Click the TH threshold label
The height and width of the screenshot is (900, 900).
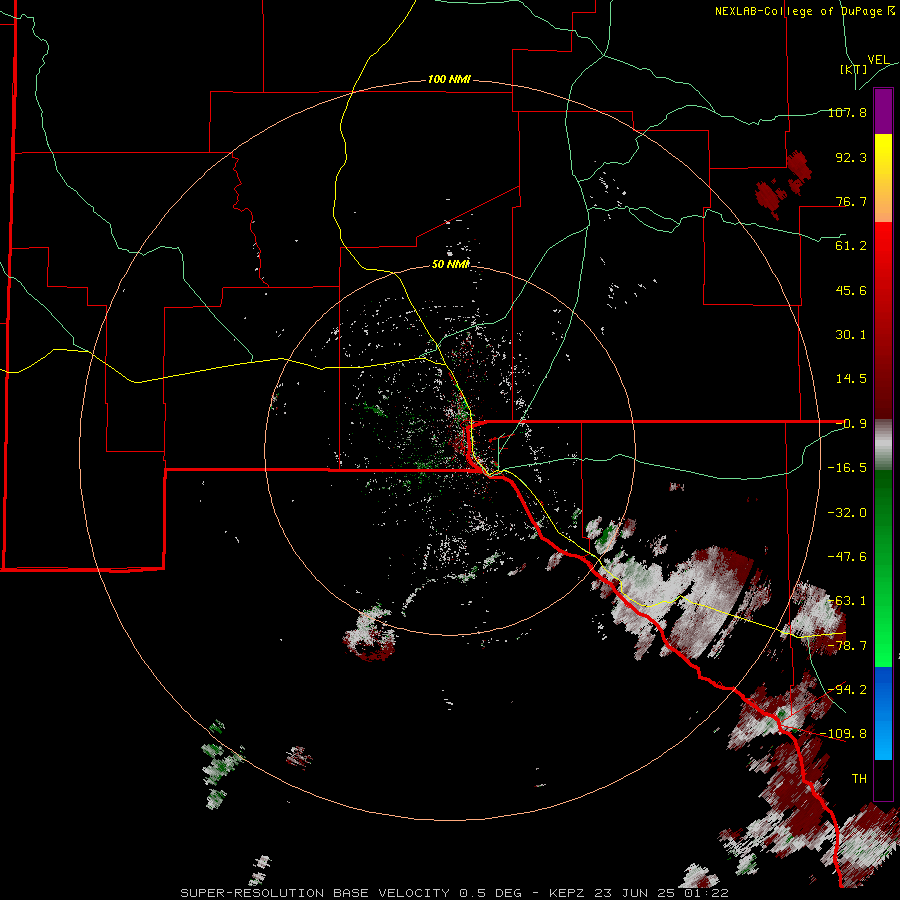(859, 779)
